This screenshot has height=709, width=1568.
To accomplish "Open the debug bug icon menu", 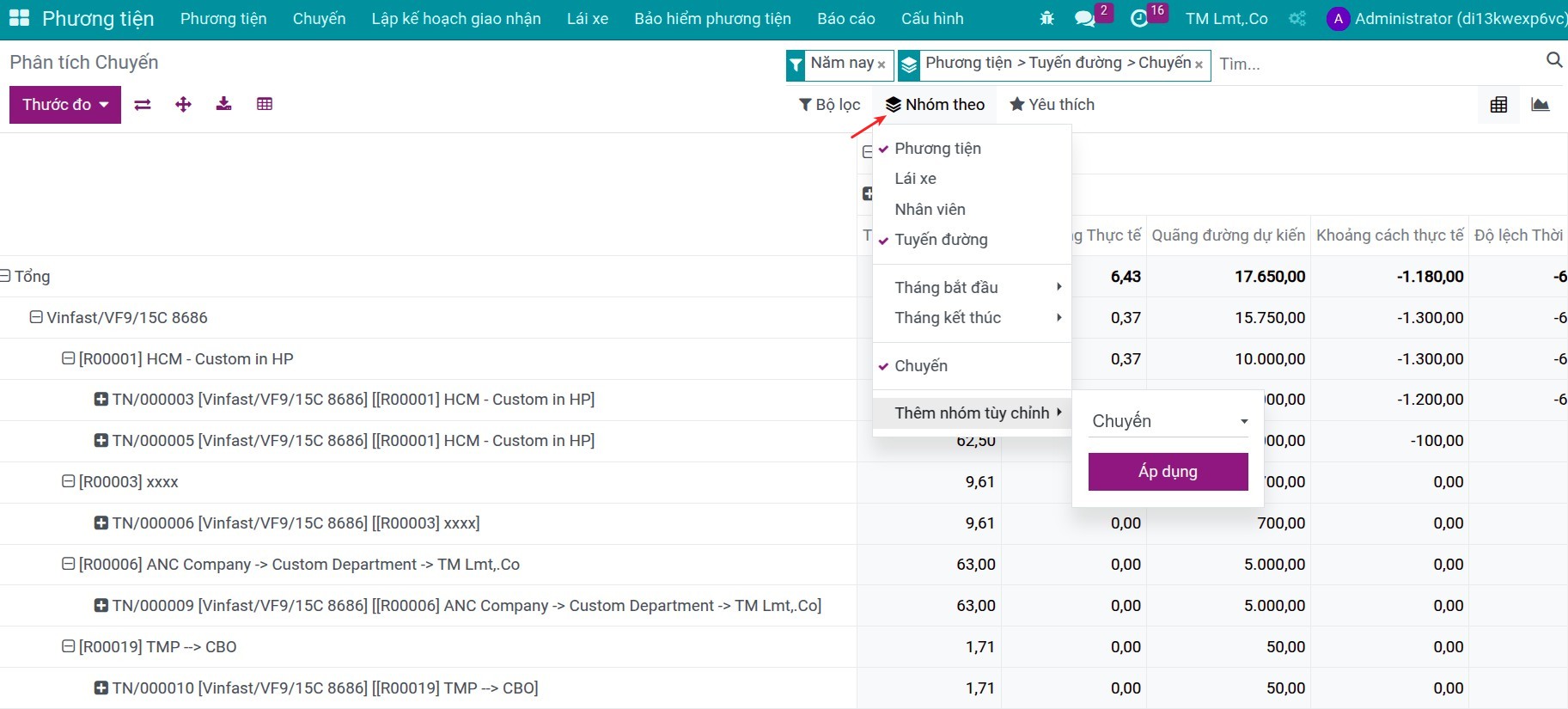I will coord(1046,18).
